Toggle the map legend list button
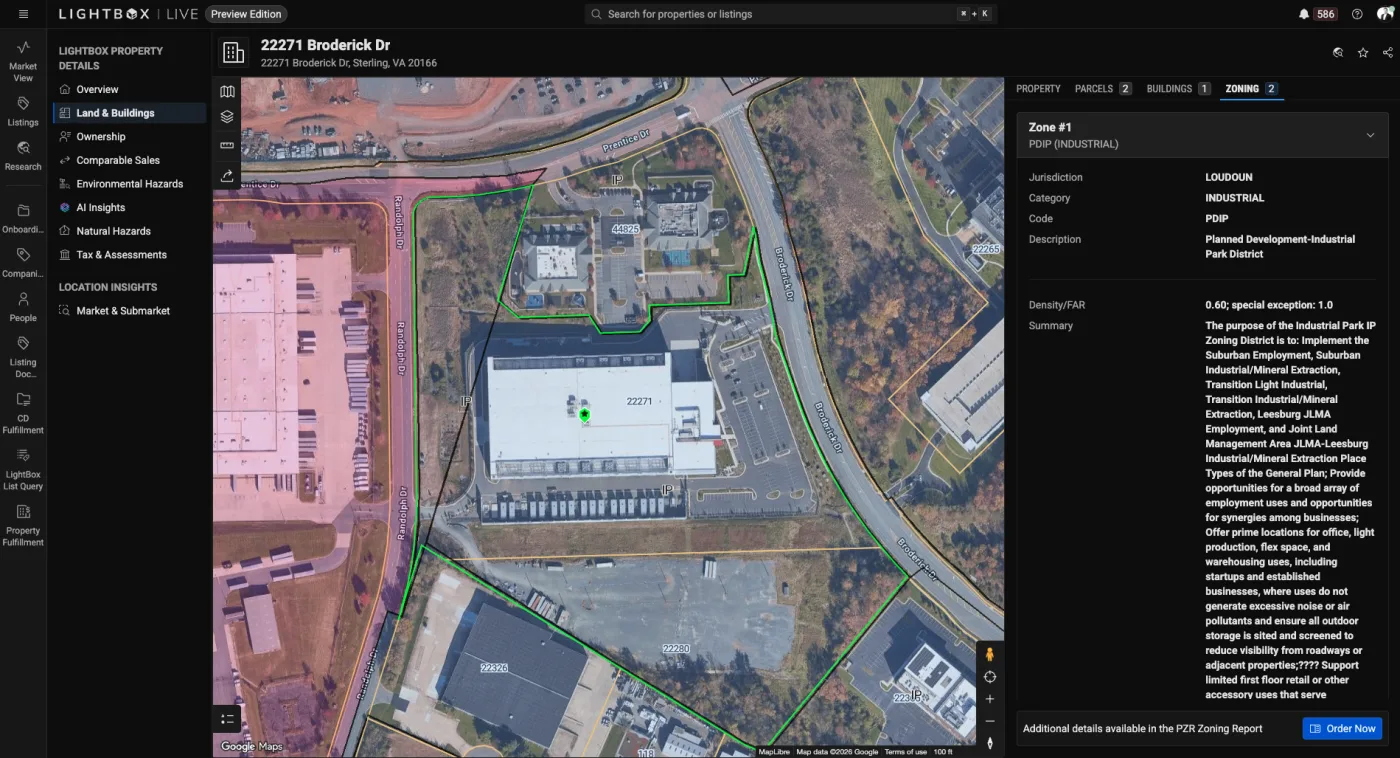 [227, 719]
